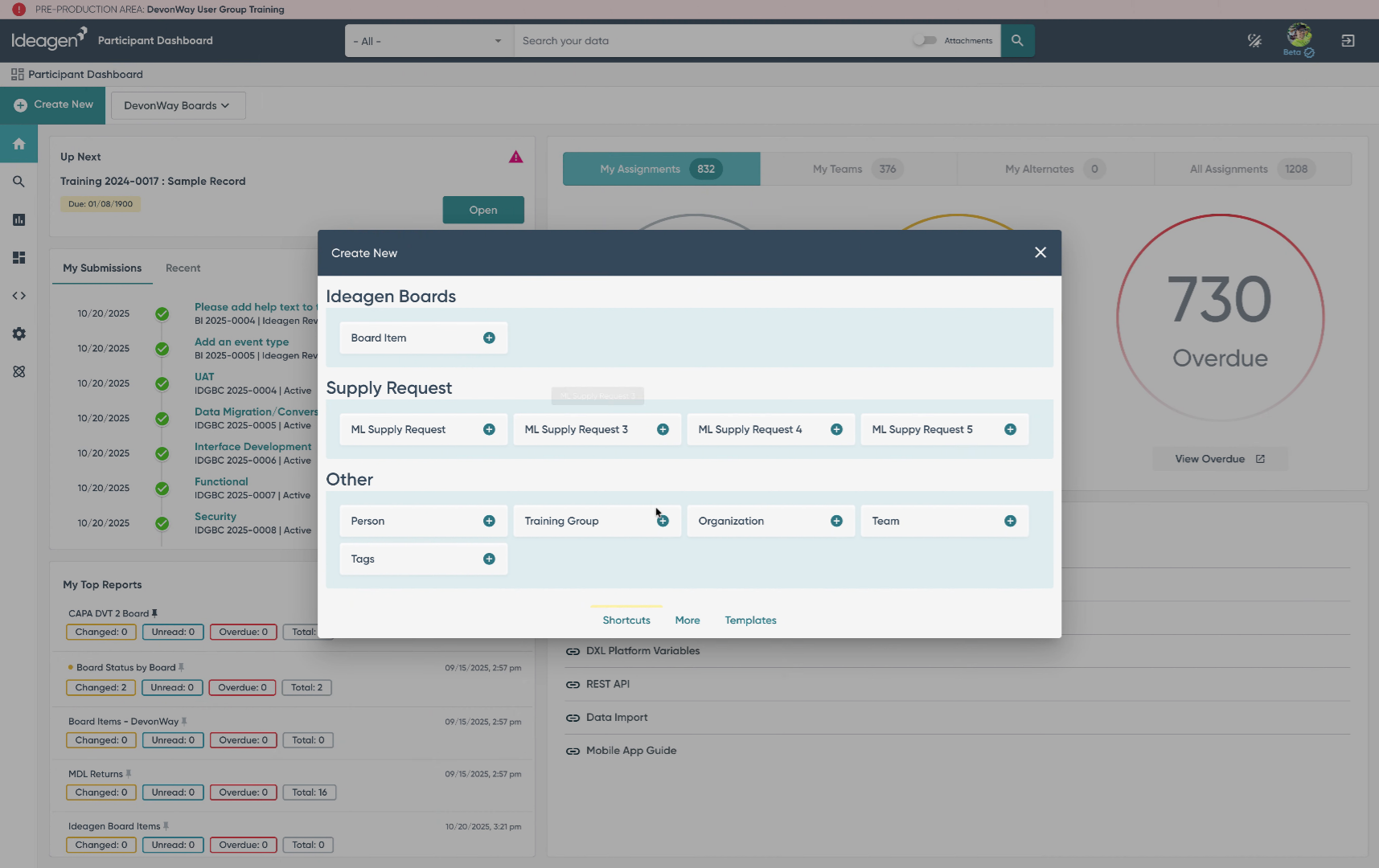Open the dashboard tiles icon in sidebar
Image resolution: width=1379 pixels, height=868 pixels.
pos(19,257)
